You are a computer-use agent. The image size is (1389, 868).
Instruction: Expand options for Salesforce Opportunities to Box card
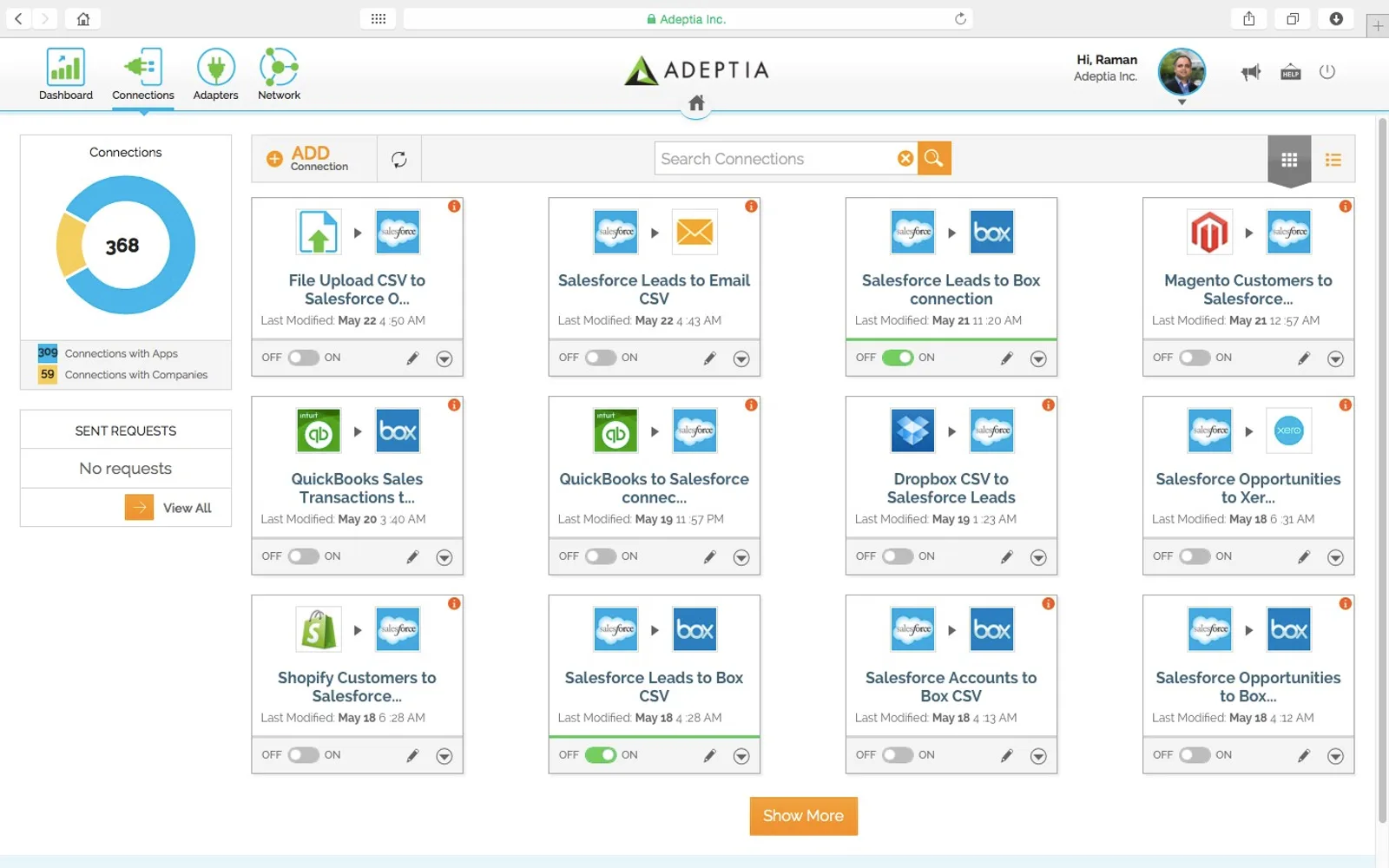click(1335, 757)
